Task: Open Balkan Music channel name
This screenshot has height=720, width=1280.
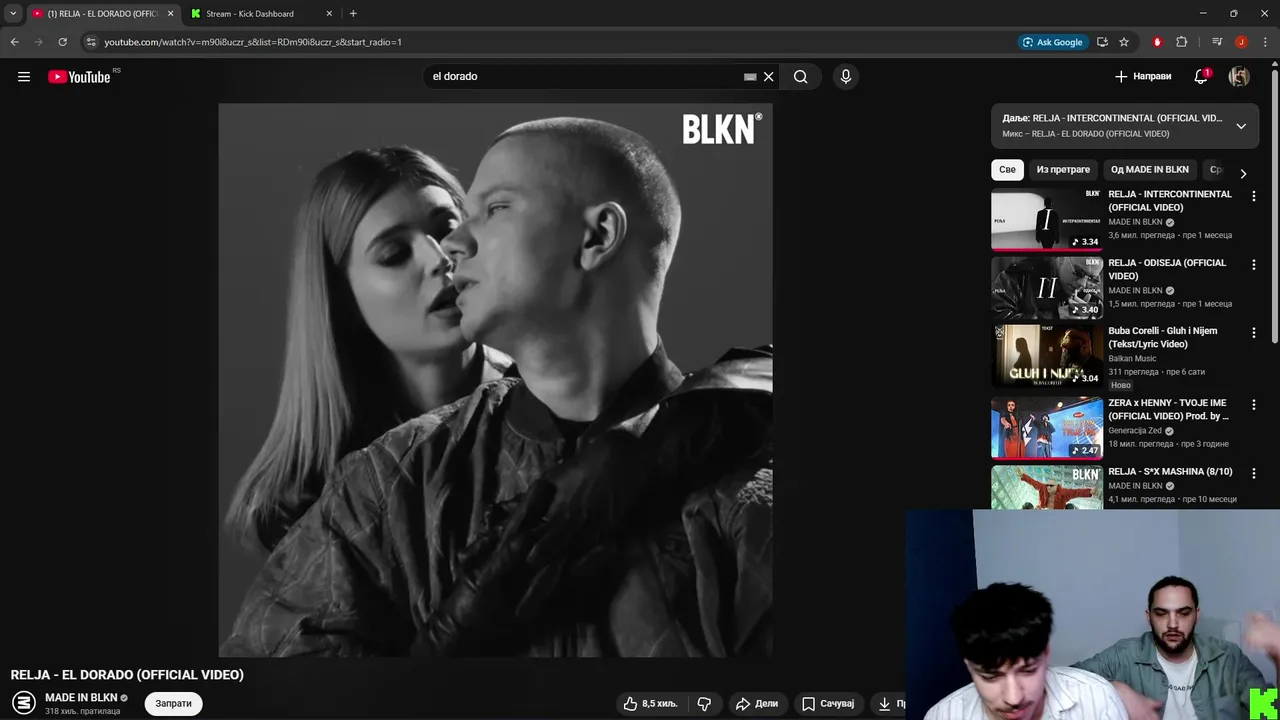Action: pos(1132,358)
